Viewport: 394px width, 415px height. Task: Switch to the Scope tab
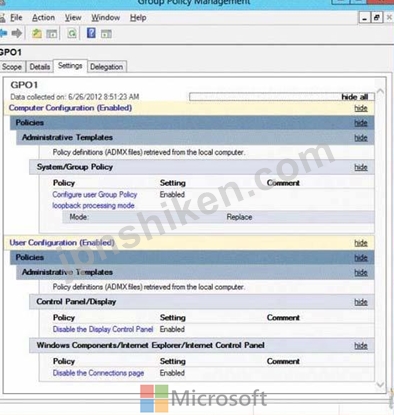point(12,67)
